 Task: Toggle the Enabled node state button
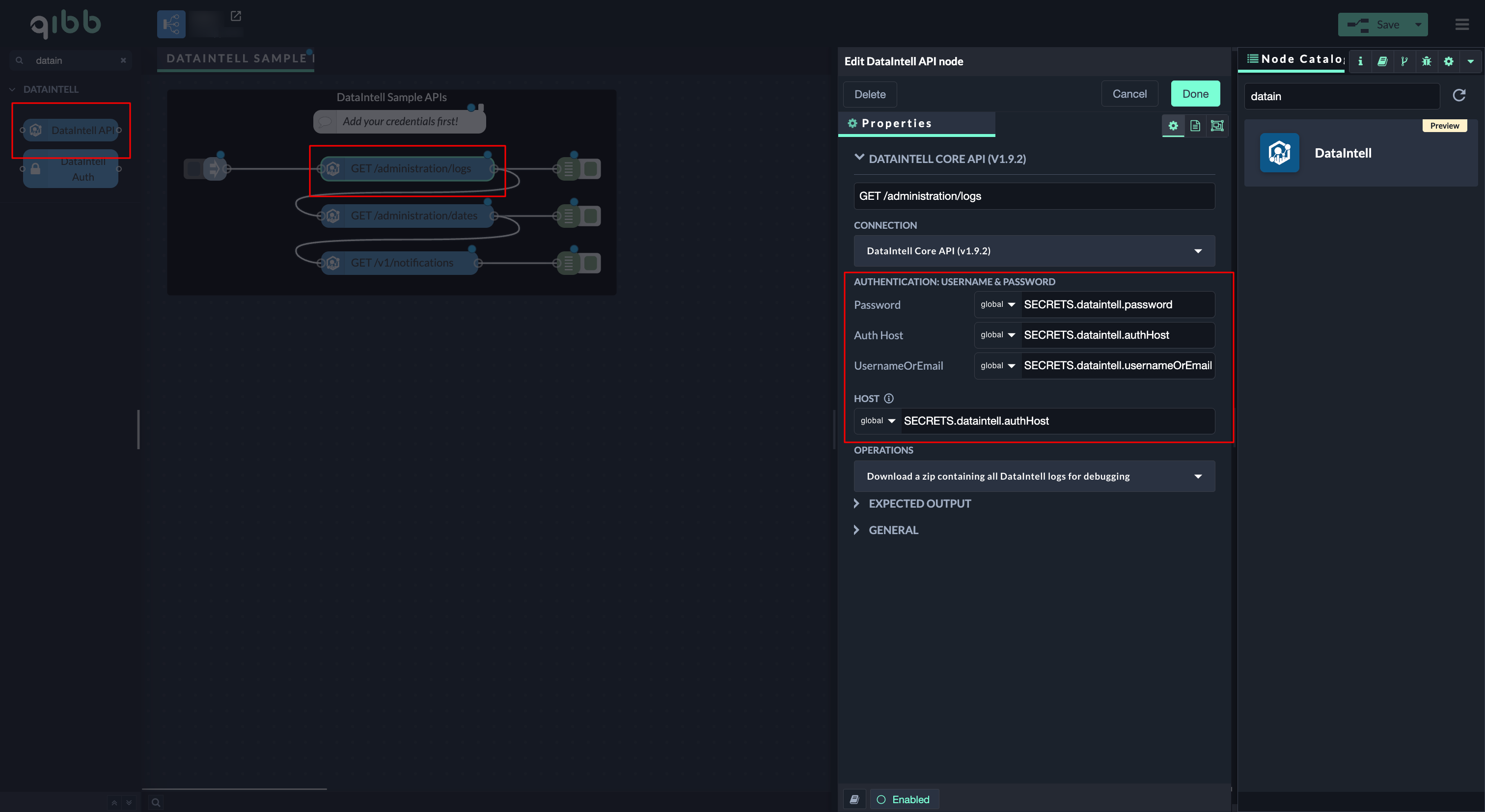[x=904, y=799]
